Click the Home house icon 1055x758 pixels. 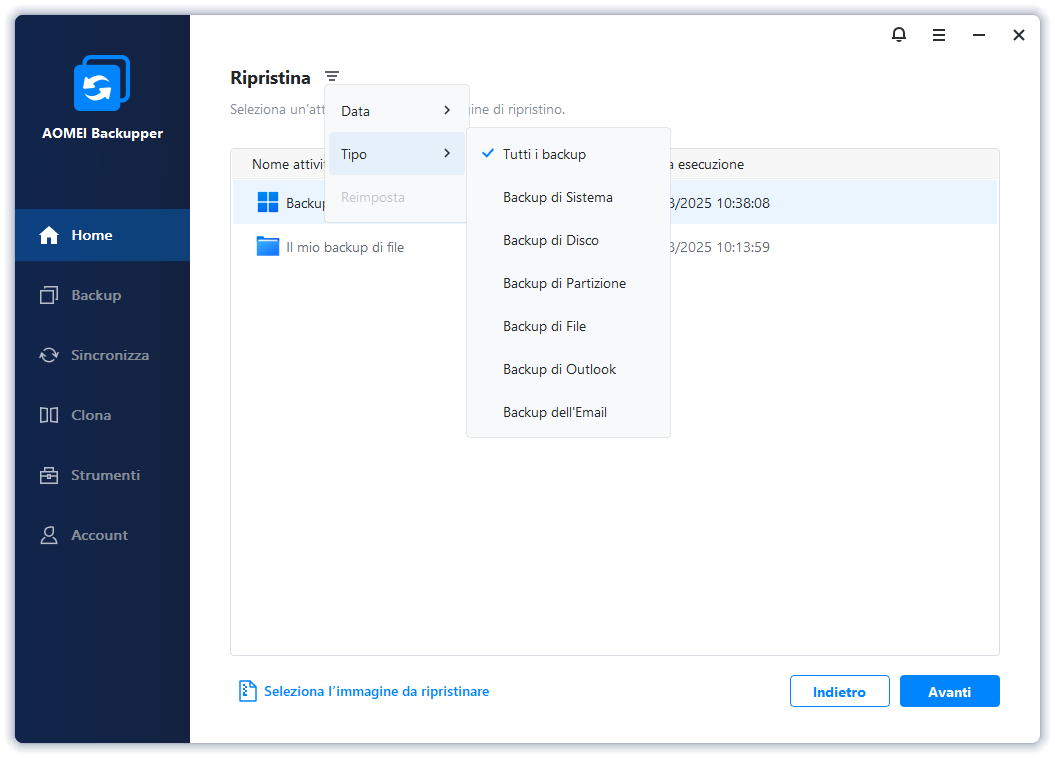tap(48, 235)
